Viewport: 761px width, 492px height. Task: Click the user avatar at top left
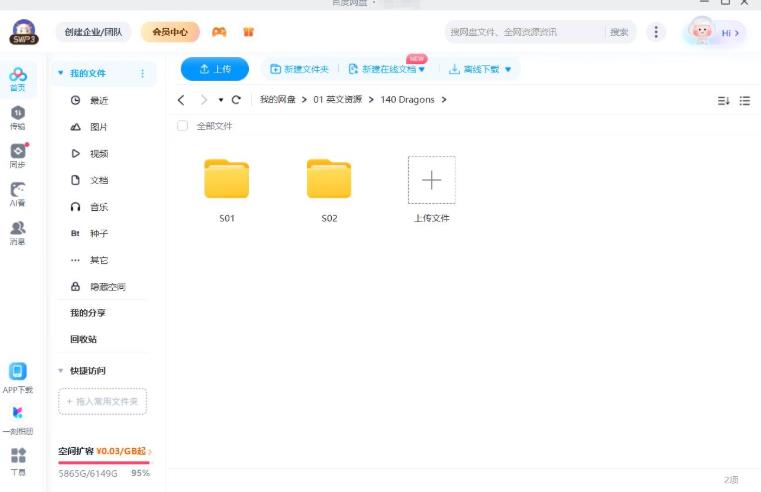[24, 32]
